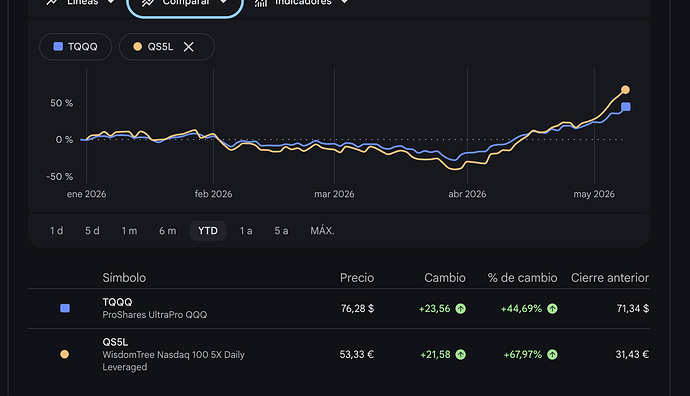Click the feb 2026 axis label
690x396 pixels.
213,194
